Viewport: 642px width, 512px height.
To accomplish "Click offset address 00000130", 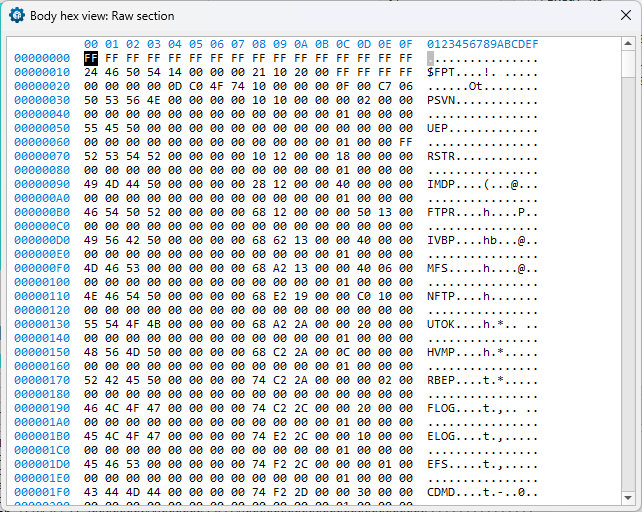I will pos(42,324).
